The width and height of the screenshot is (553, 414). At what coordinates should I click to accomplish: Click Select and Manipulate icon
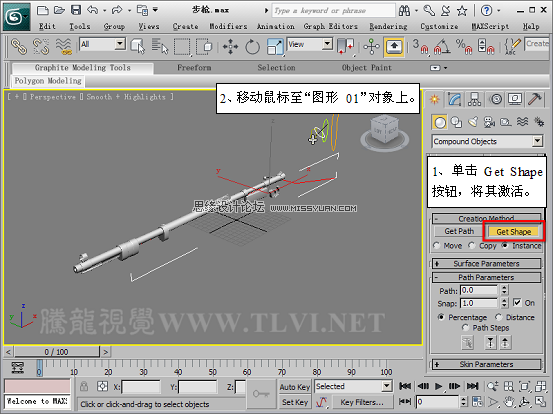tap(371, 47)
